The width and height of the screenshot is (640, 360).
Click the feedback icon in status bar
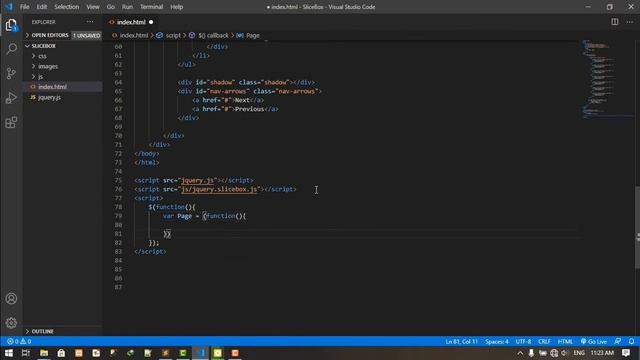[618, 341]
